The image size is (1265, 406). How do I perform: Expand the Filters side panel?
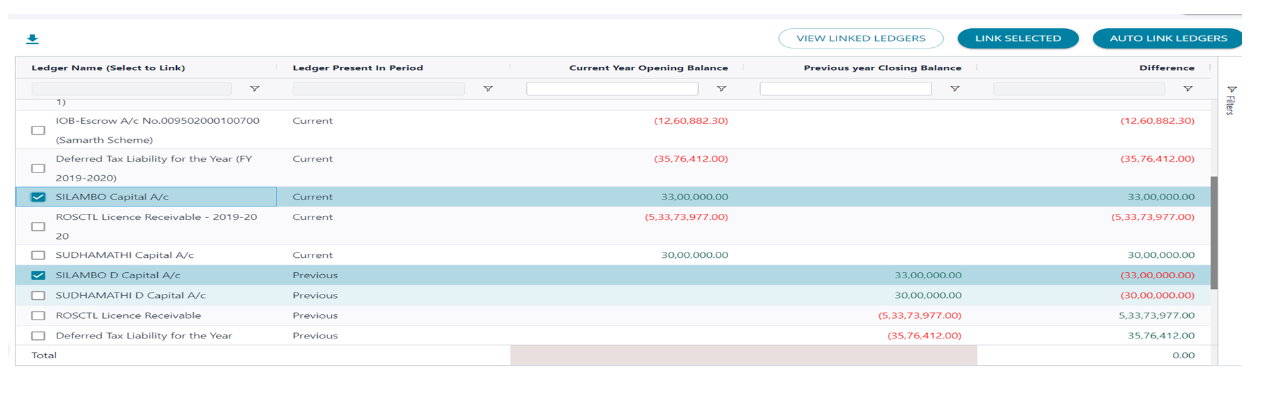1231,99
